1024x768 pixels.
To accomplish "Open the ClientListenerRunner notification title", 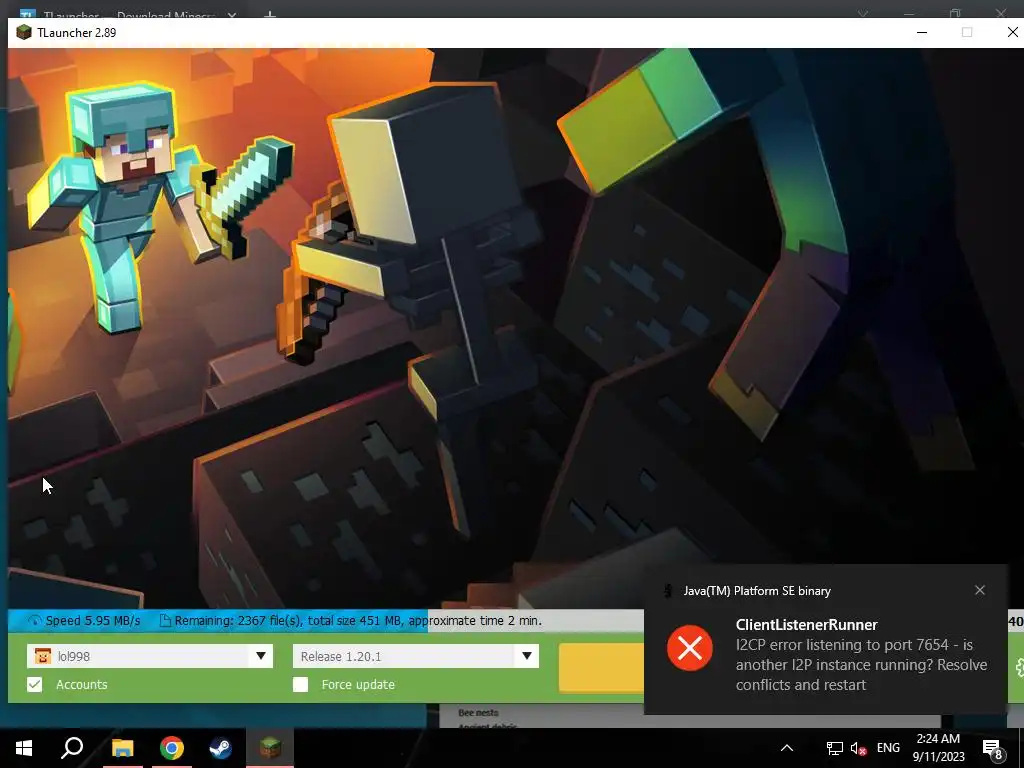I will tap(807, 625).
